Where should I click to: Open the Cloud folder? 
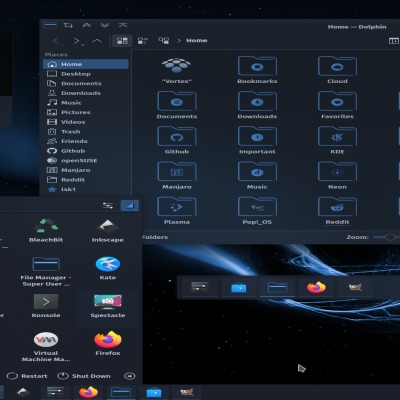tap(337, 70)
